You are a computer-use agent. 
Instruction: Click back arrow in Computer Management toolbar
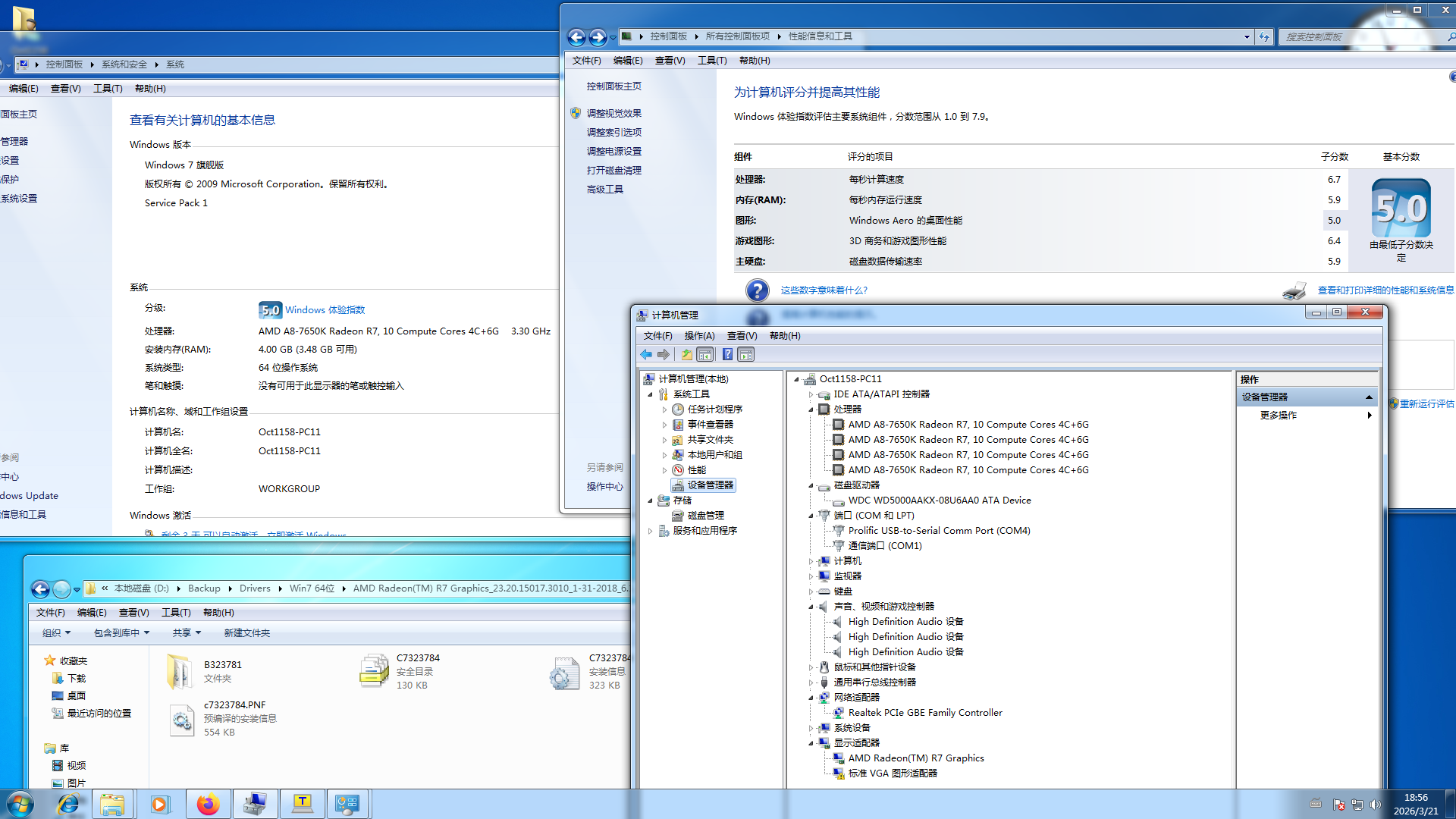pos(646,354)
